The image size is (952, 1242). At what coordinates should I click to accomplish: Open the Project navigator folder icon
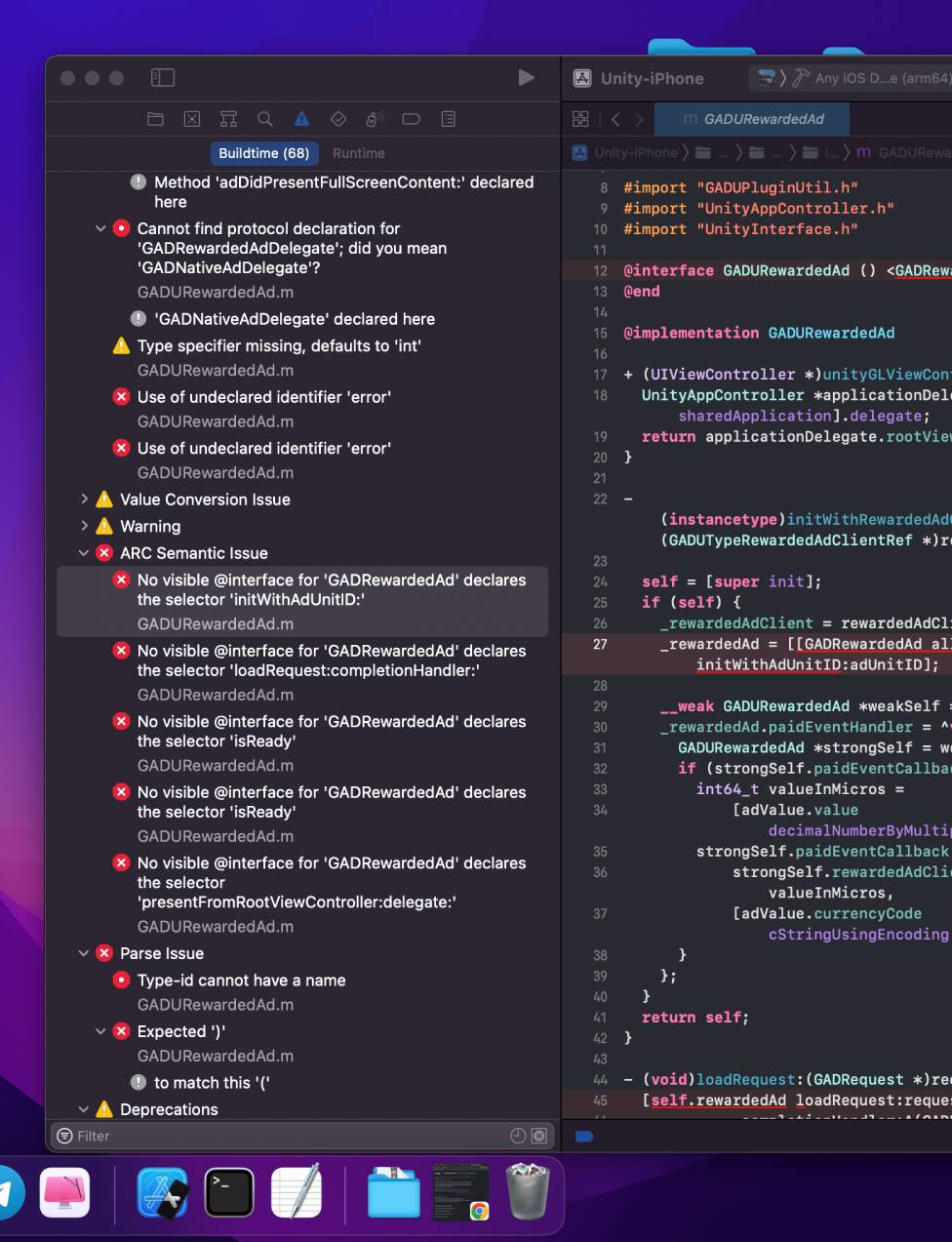[155, 119]
